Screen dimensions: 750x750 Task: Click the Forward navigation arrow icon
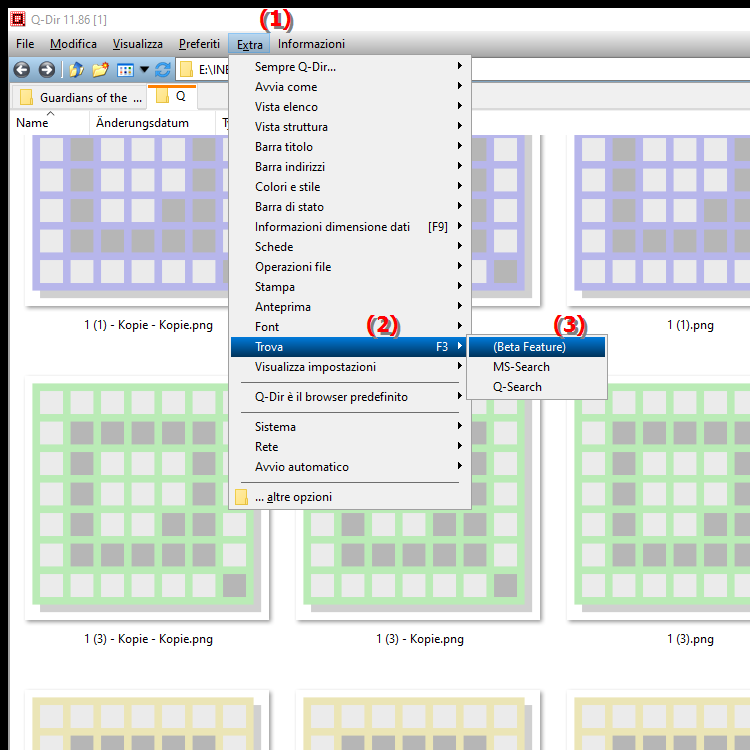46,70
